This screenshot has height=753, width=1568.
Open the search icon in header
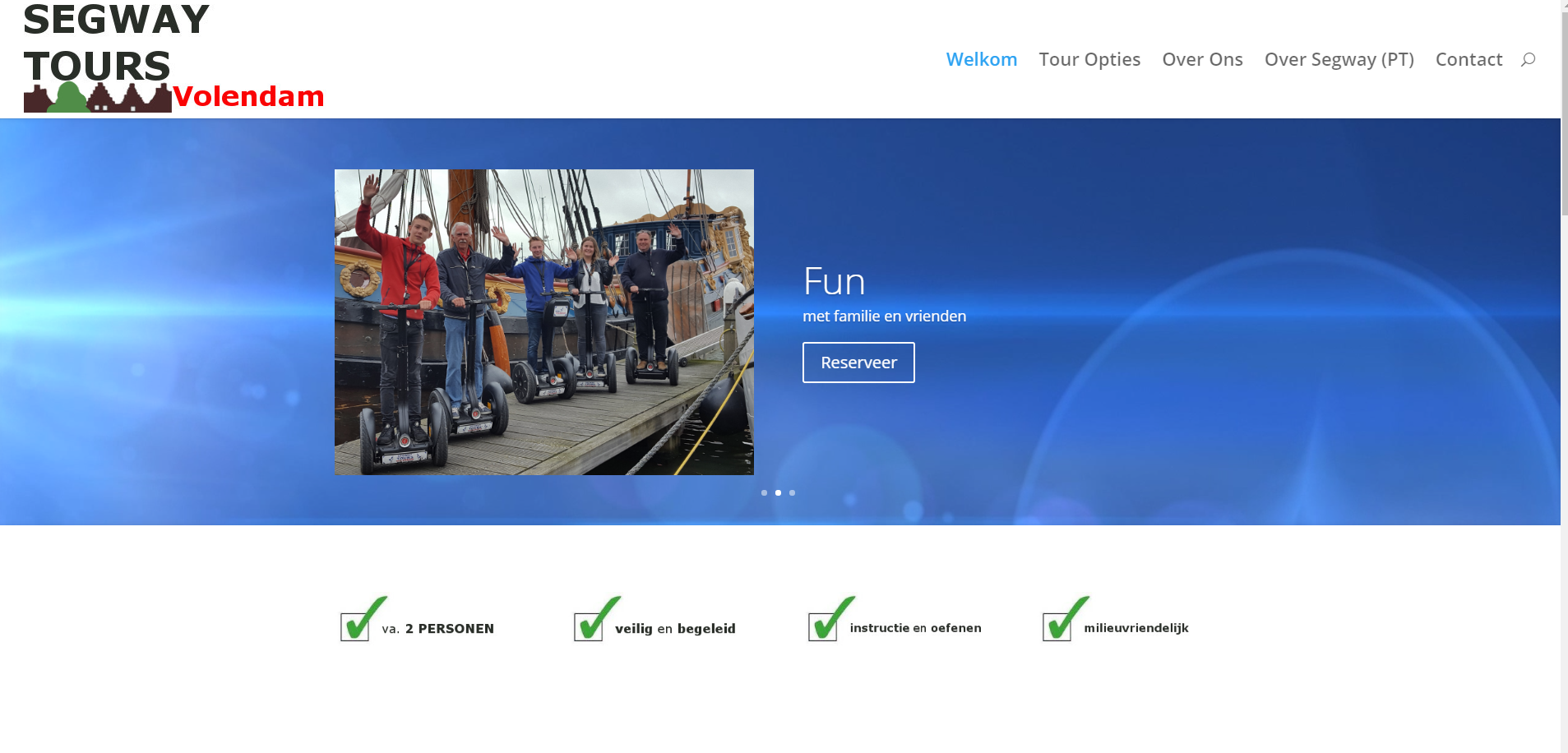click(1528, 59)
